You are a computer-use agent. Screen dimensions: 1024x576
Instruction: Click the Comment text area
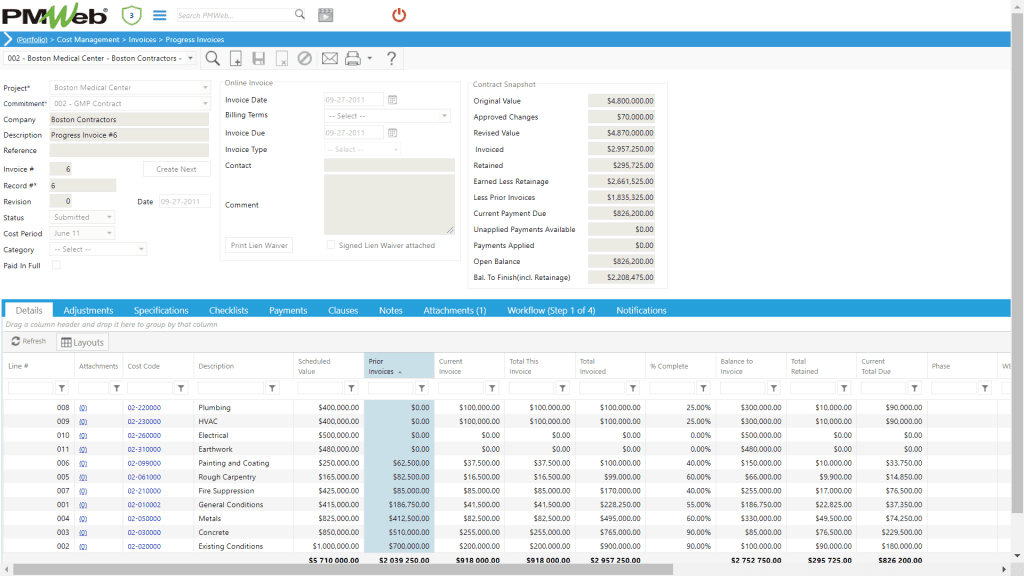click(x=389, y=205)
